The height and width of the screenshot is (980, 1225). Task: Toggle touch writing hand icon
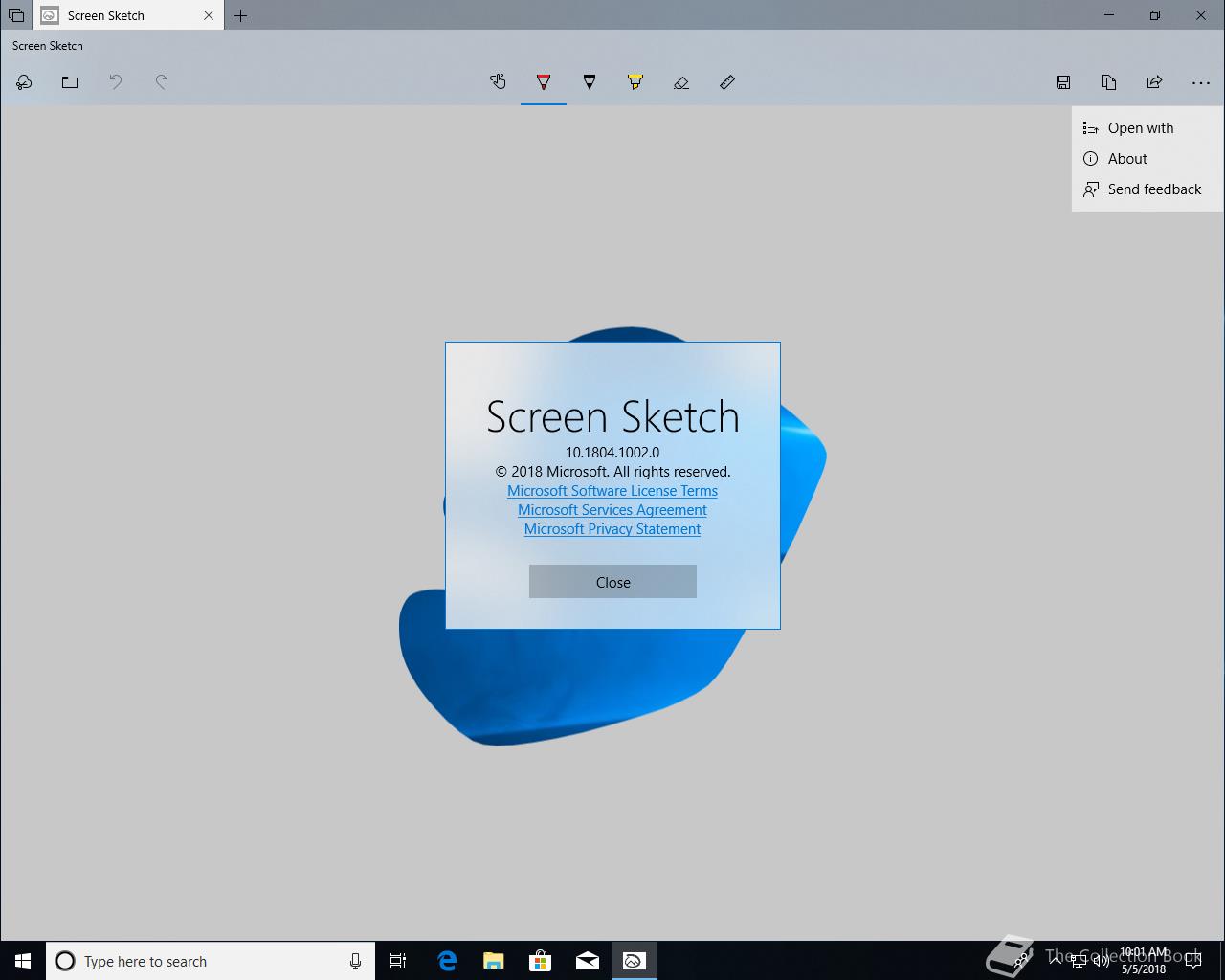(x=498, y=82)
